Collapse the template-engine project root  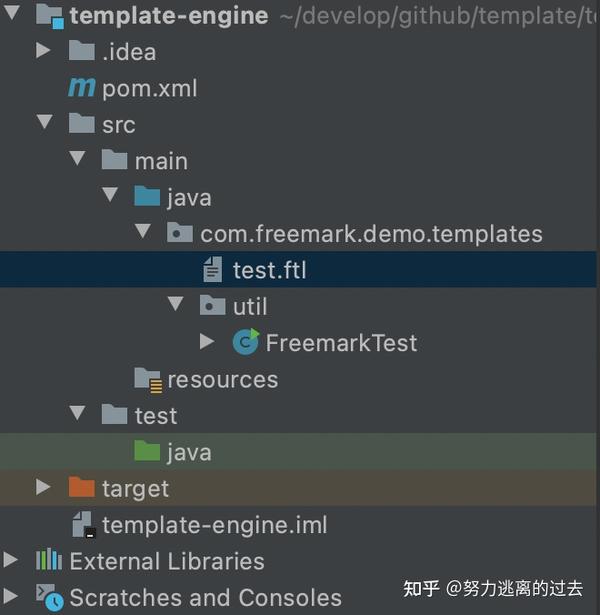pos(11,15)
